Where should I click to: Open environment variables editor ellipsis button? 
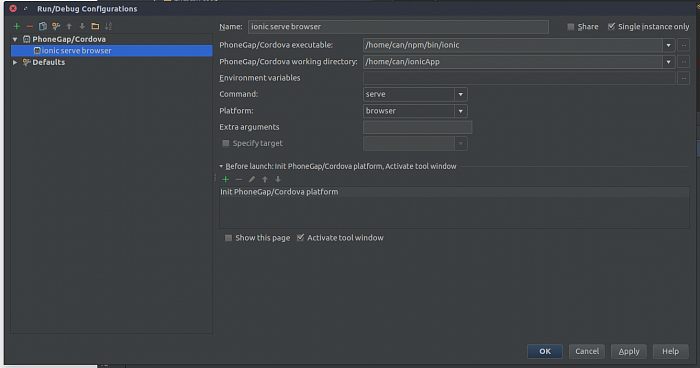(x=683, y=78)
